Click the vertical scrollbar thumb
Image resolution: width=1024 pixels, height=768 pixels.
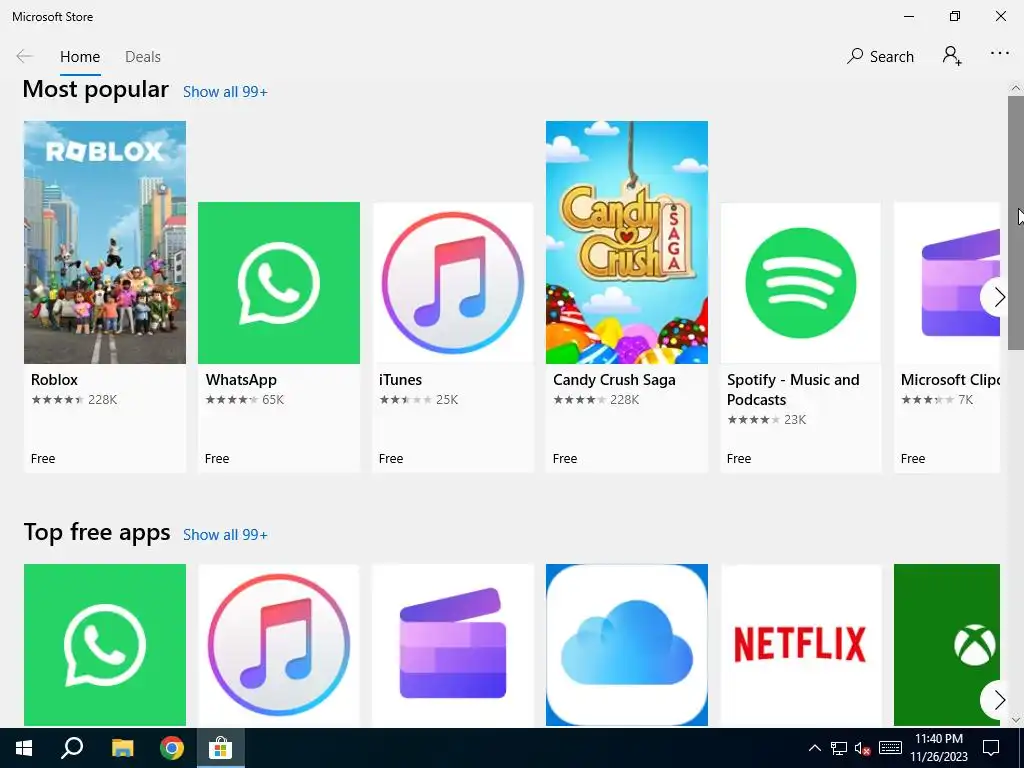tap(1016, 223)
